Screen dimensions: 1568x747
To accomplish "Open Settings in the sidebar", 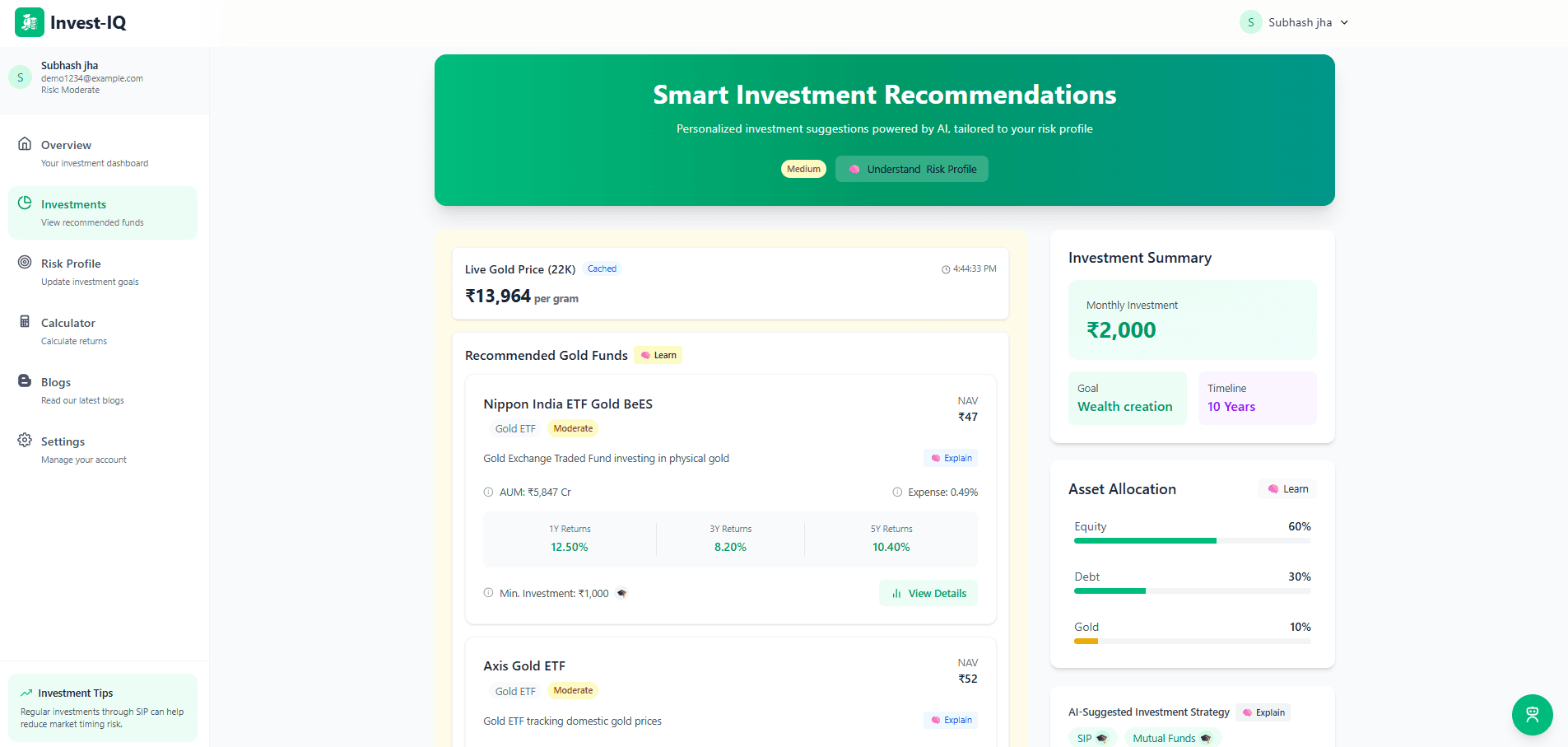I will point(103,450).
